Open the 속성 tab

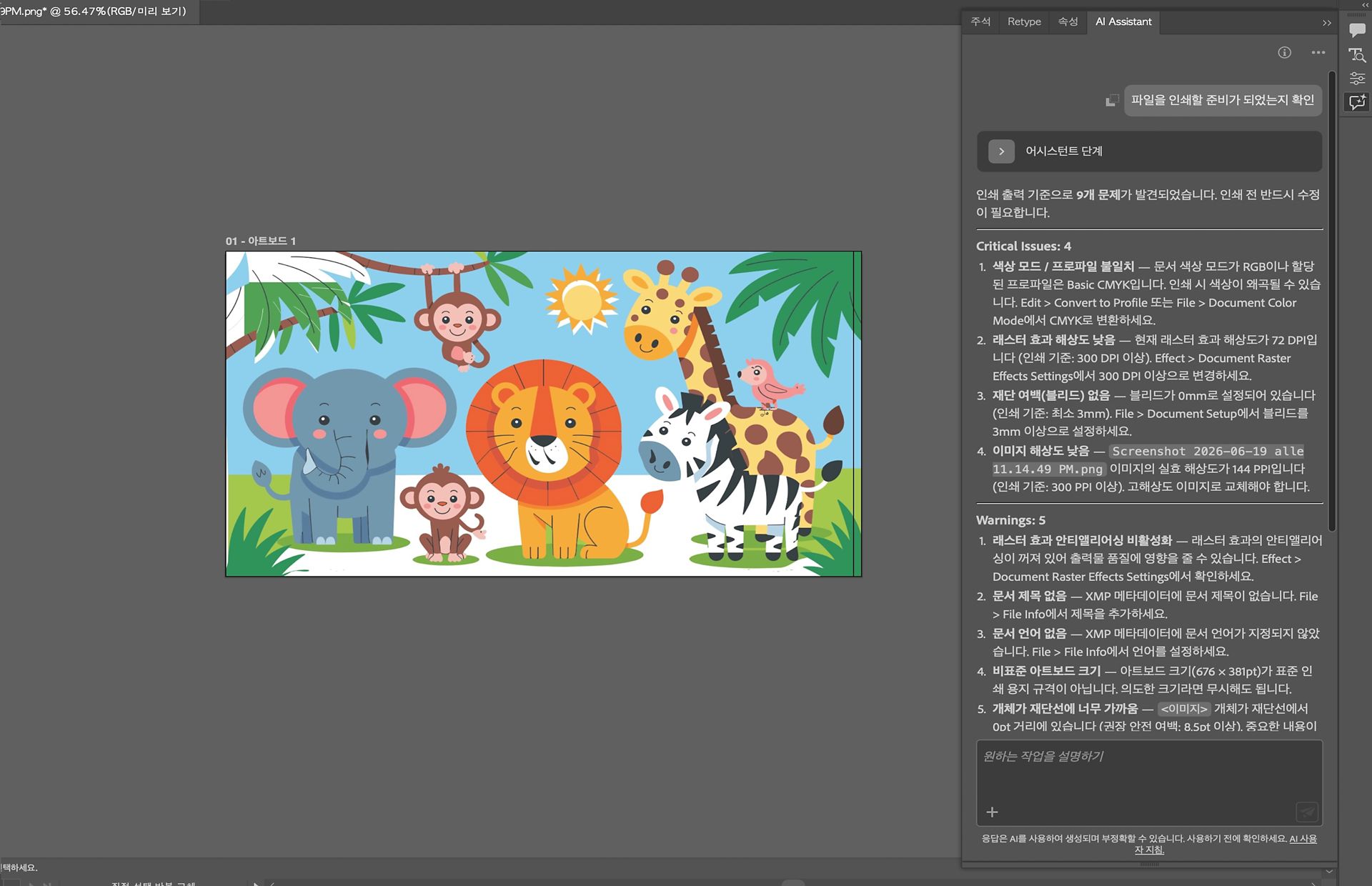click(x=1068, y=21)
